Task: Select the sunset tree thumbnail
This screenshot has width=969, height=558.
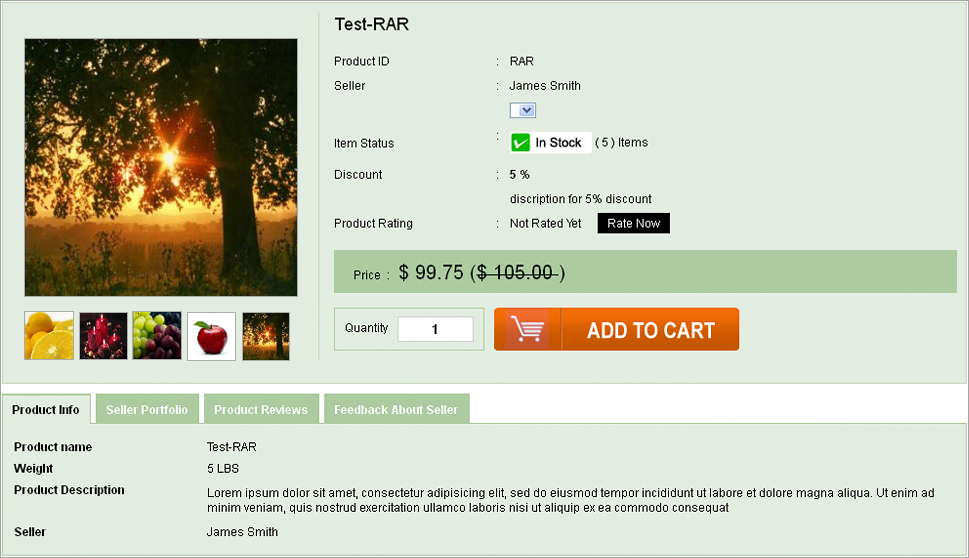Action: pyautogui.click(x=265, y=336)
